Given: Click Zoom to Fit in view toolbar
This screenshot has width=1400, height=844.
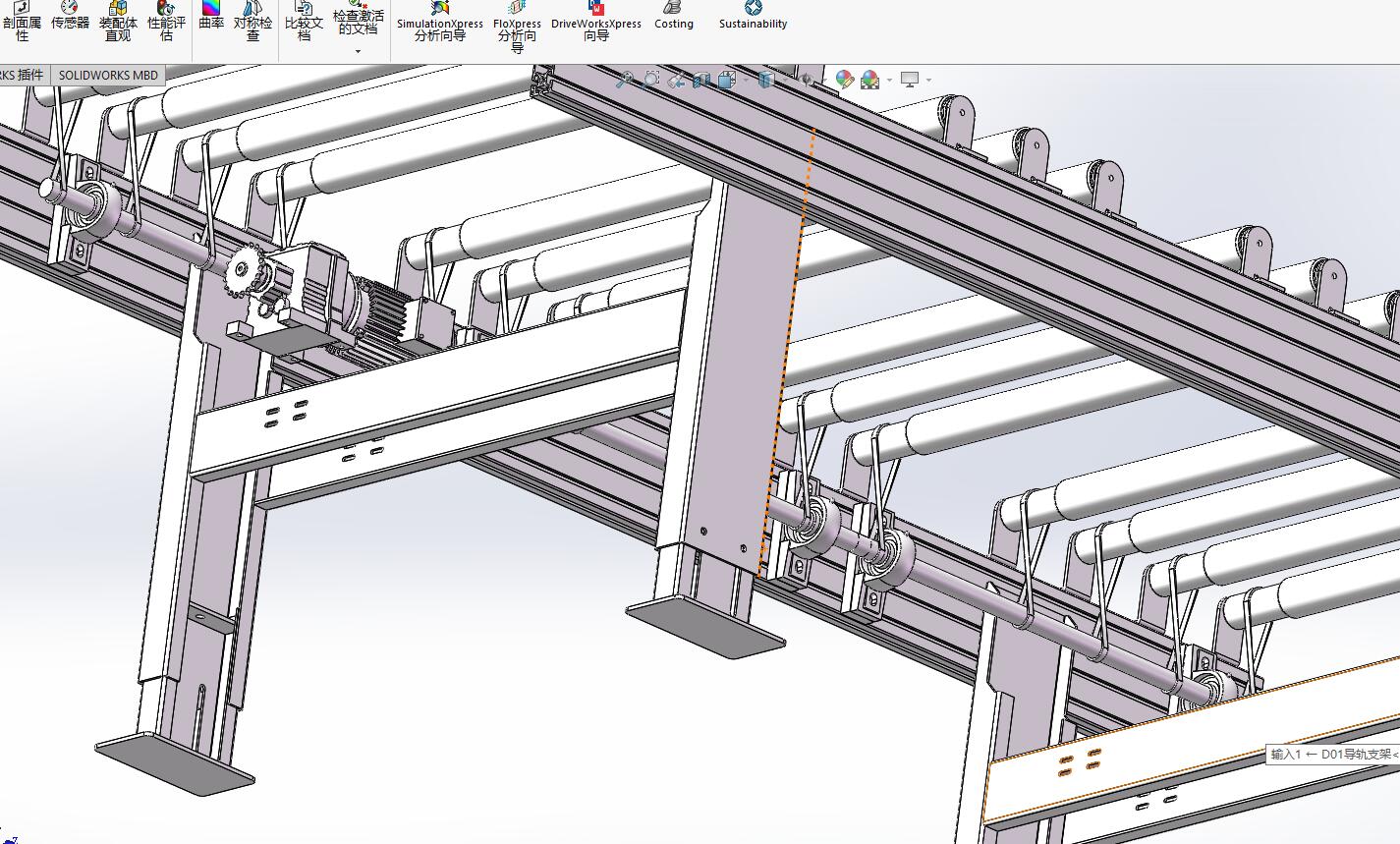Looking at the screenshot, I should (626, 80).
